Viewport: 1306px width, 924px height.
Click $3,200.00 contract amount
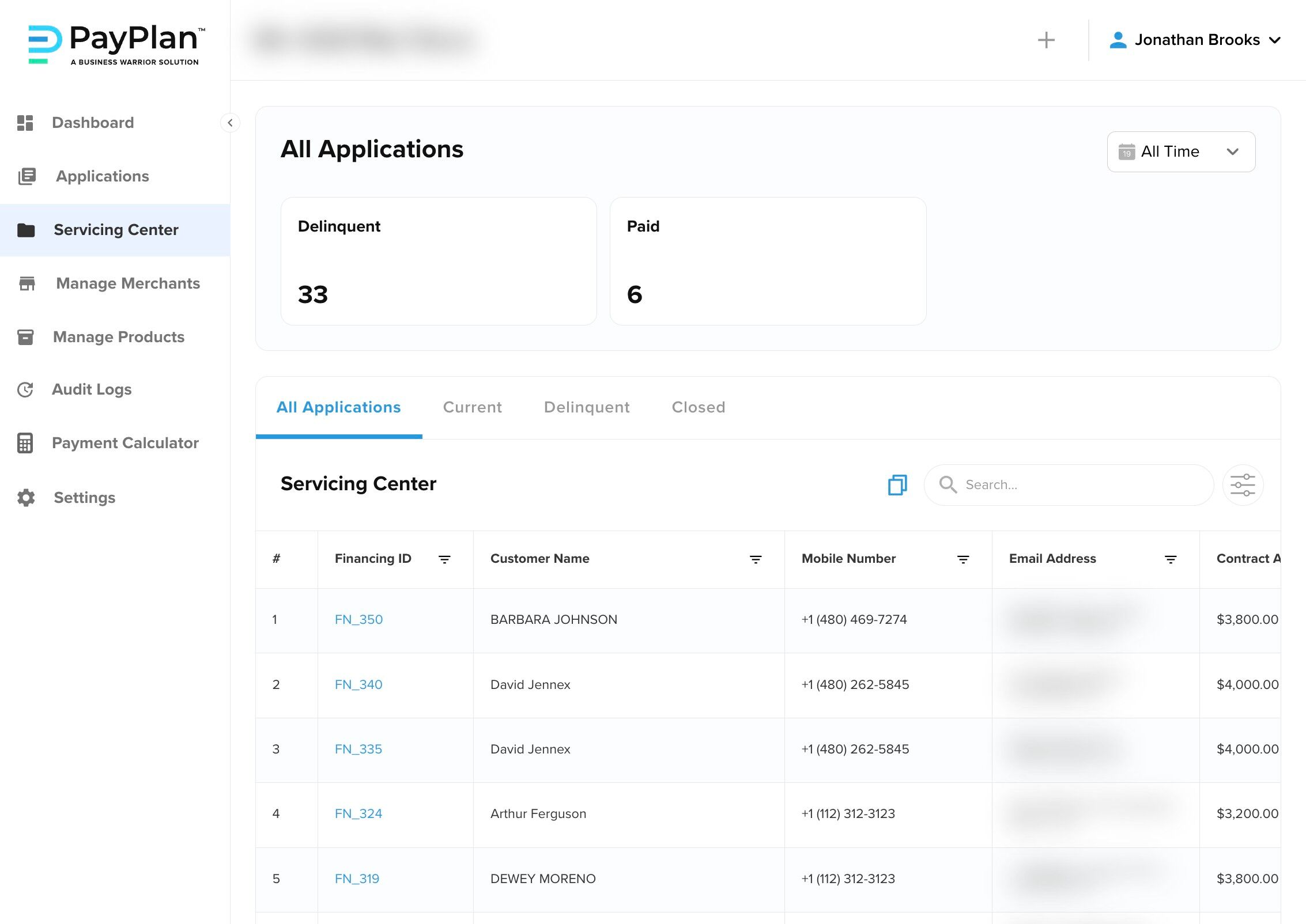[x=1247, y=814]
